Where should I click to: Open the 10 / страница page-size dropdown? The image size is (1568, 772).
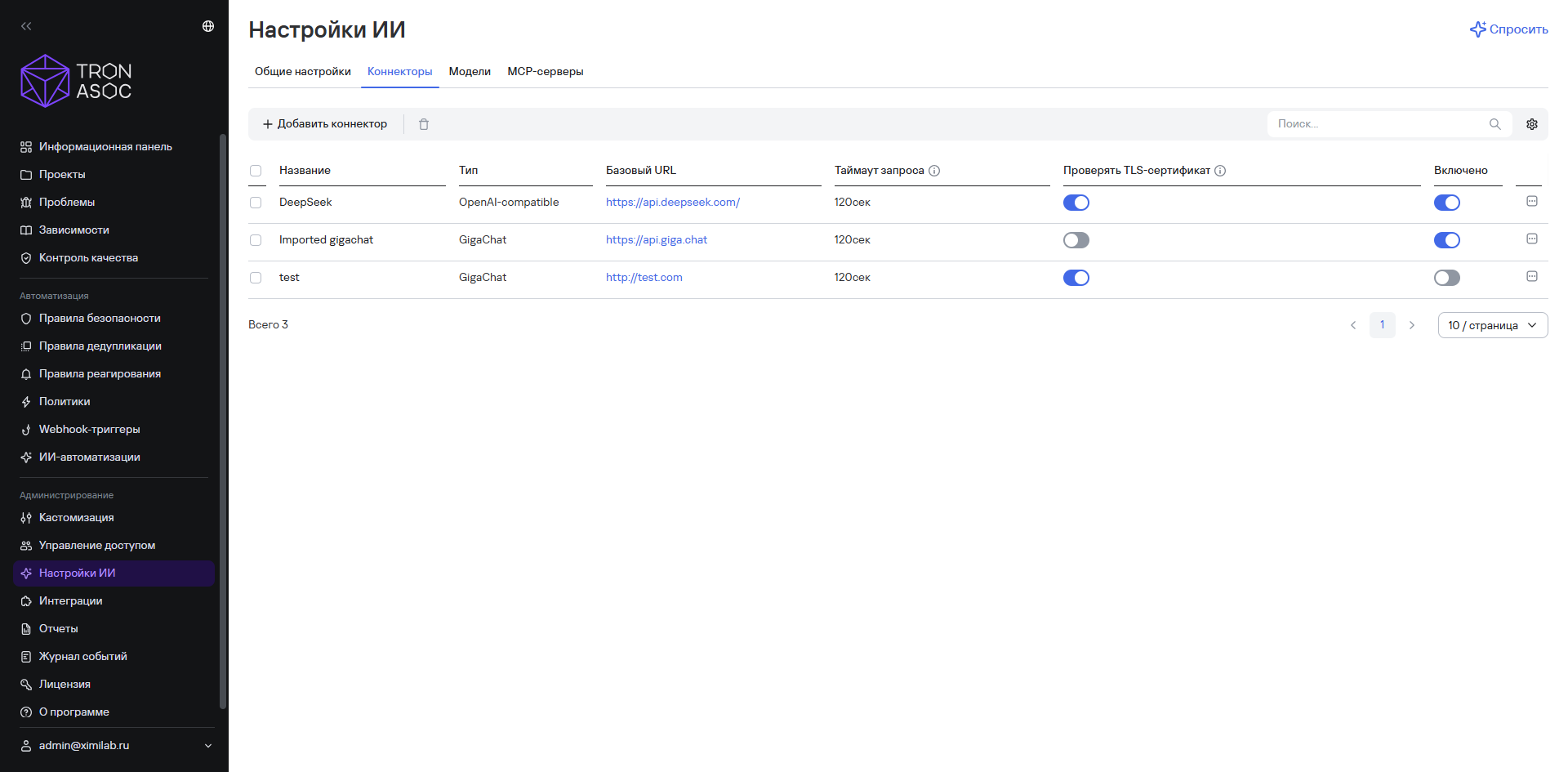point(1493,325)
